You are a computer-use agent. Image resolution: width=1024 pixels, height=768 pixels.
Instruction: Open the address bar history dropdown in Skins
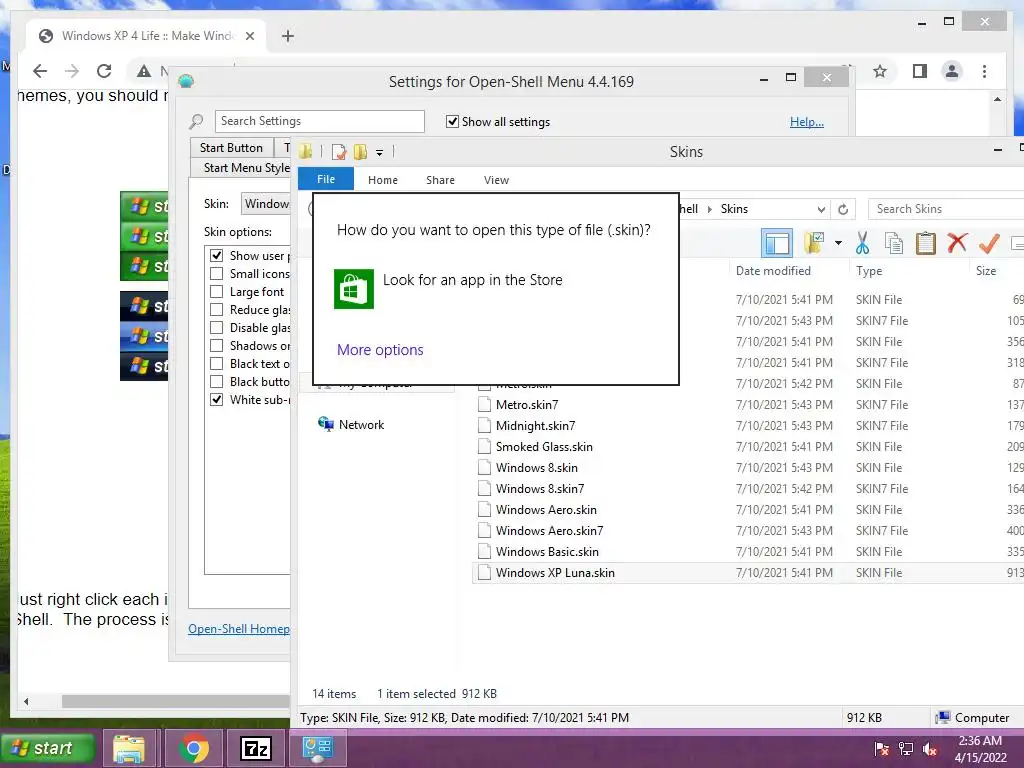[x=821, y=209]
